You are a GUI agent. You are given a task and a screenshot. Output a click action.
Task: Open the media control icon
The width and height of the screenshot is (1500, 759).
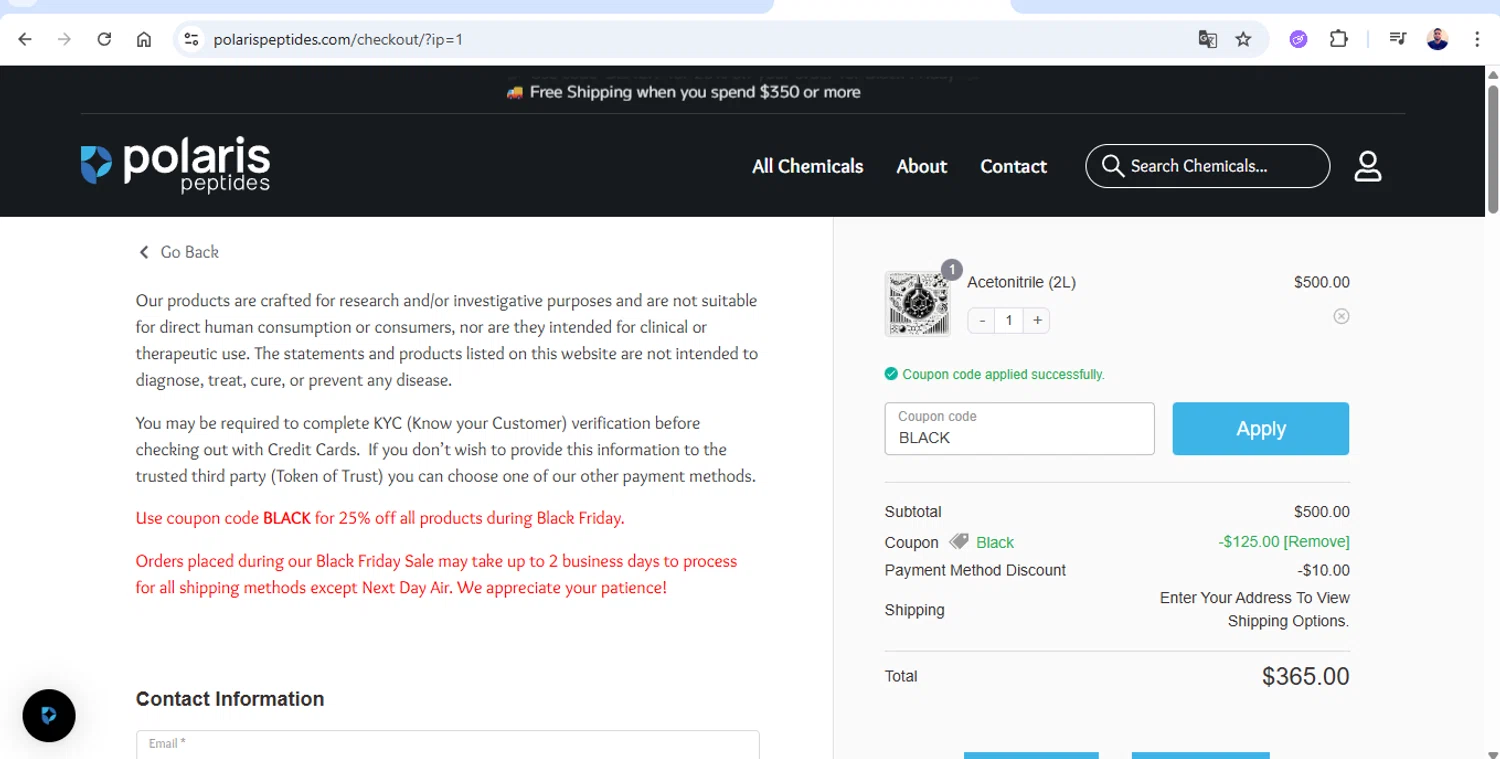coord(1398,39)
